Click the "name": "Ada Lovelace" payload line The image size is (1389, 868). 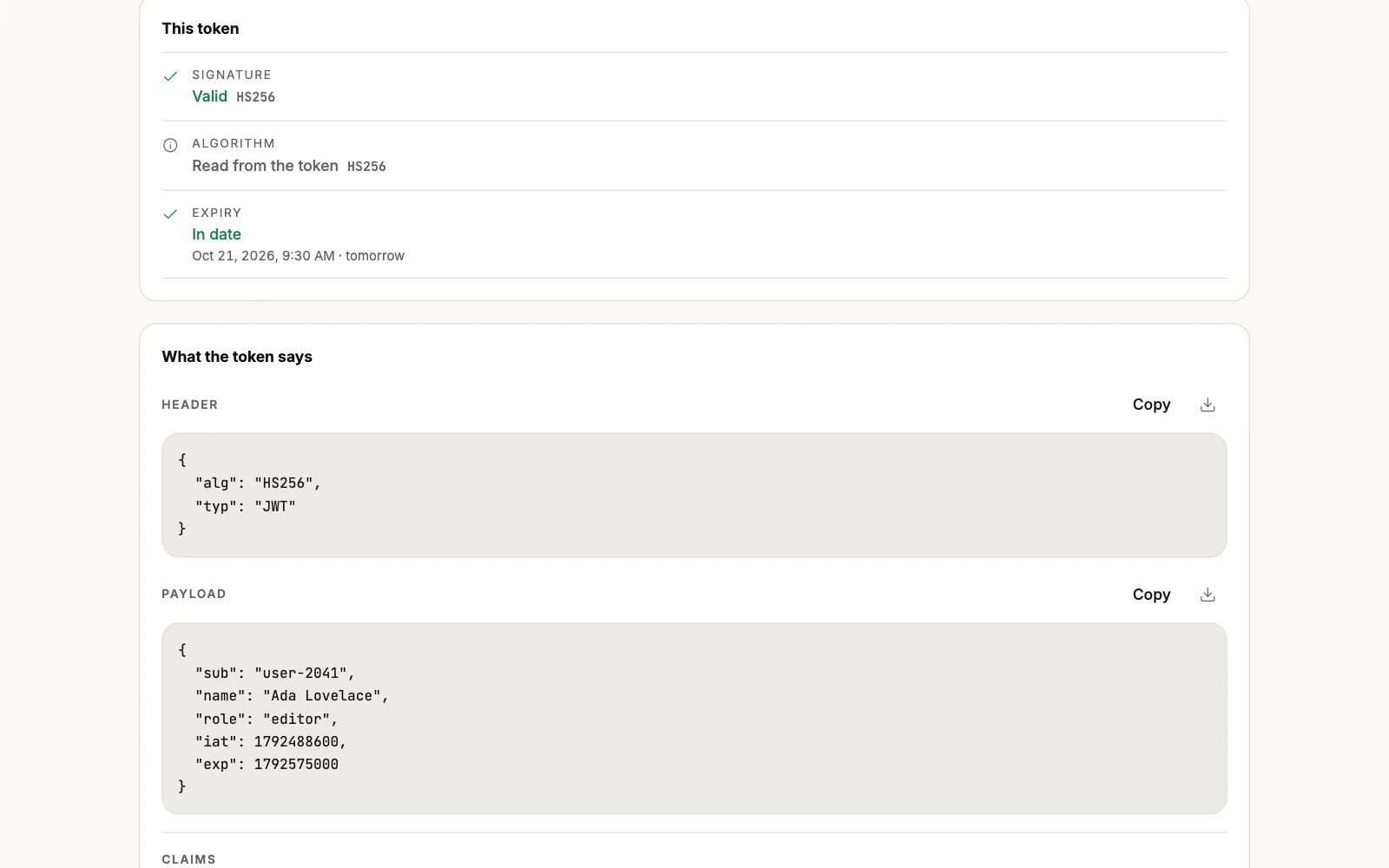(x=292, y=695)
